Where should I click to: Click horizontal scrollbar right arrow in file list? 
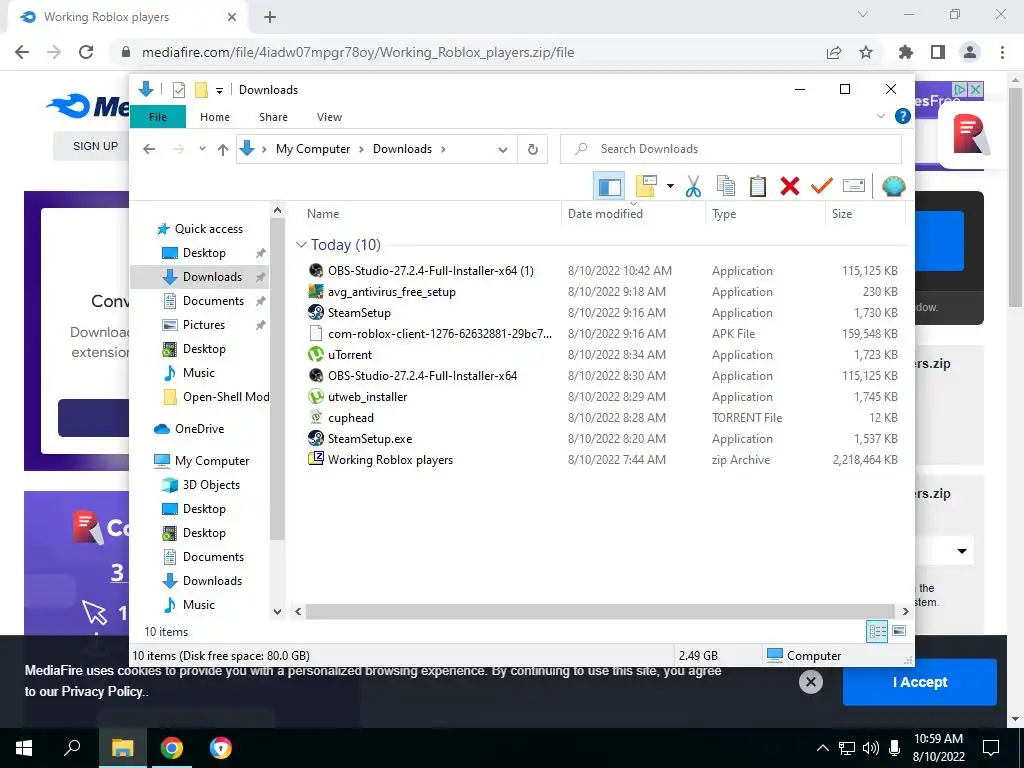point(905,611)
